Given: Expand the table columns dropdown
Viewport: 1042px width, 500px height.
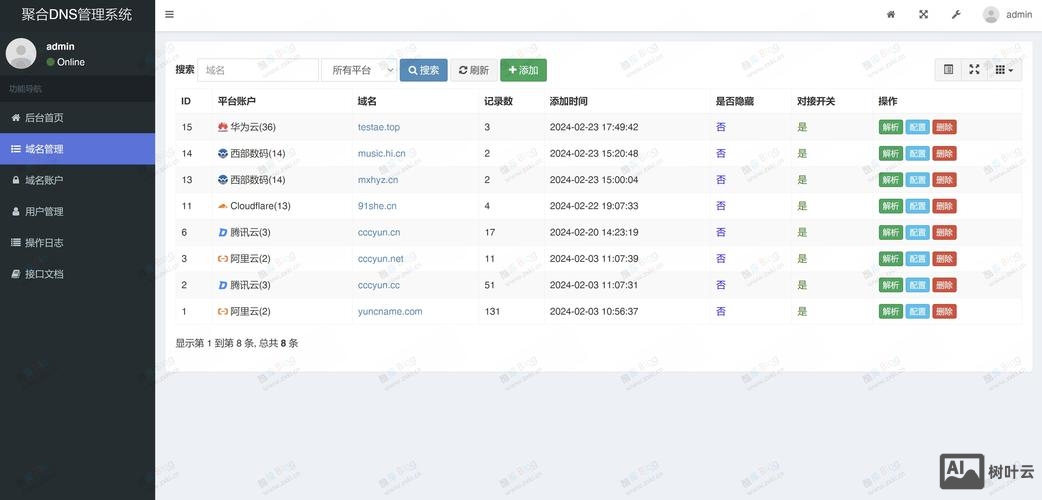Looking at the screenshot, I should 1004,70.
